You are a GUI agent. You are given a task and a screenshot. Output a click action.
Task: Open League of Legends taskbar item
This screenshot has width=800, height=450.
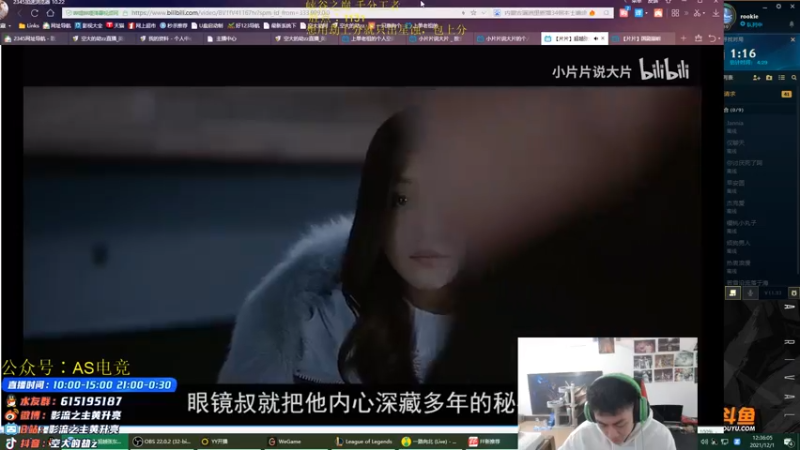[x=364, y=442]
